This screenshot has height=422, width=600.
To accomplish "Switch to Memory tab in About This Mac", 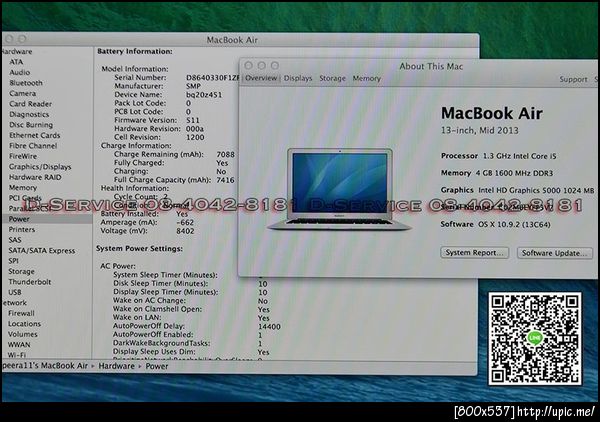I will point(367,78).
